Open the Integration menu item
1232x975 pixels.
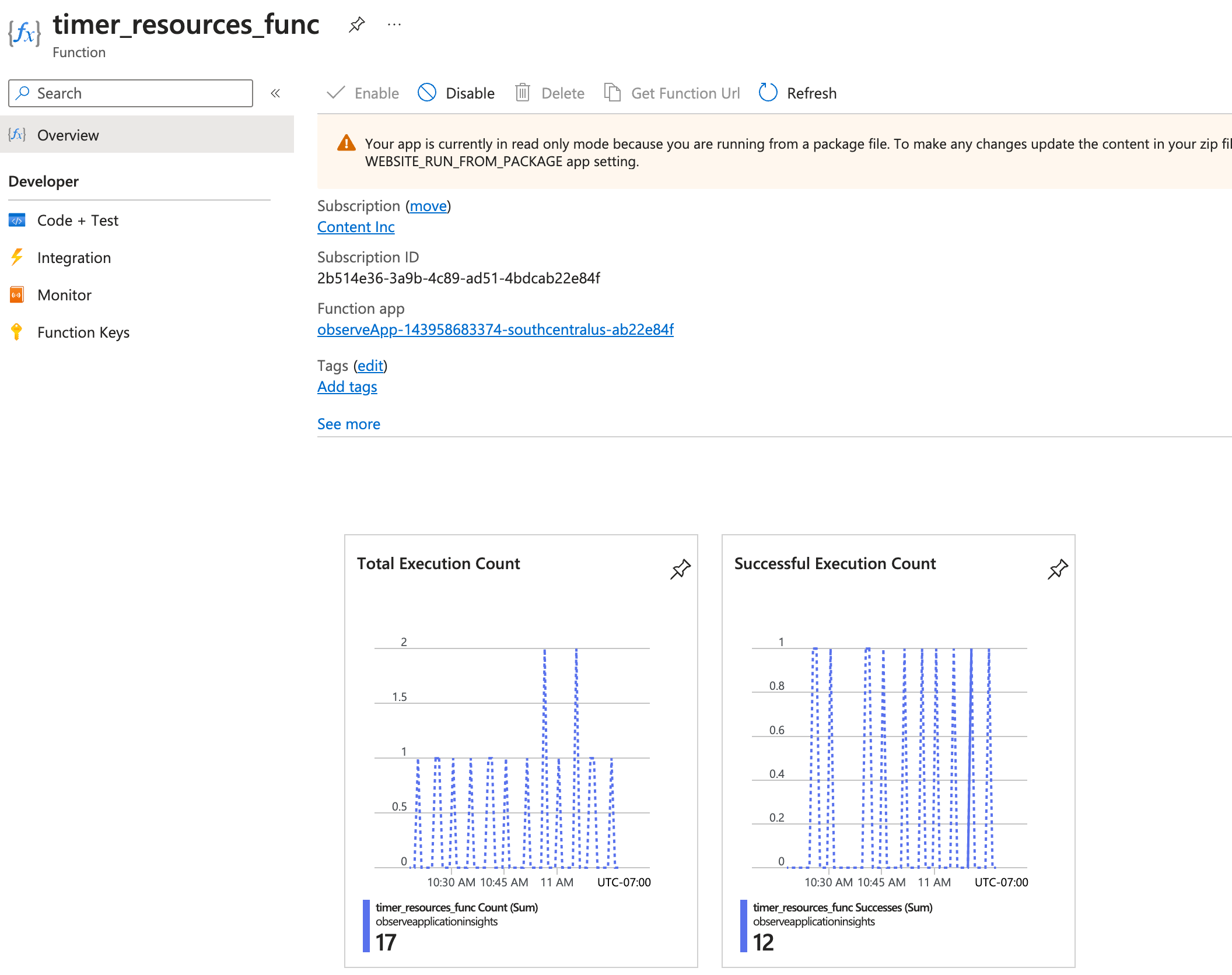pyautogui.click(x=73, y=258)
